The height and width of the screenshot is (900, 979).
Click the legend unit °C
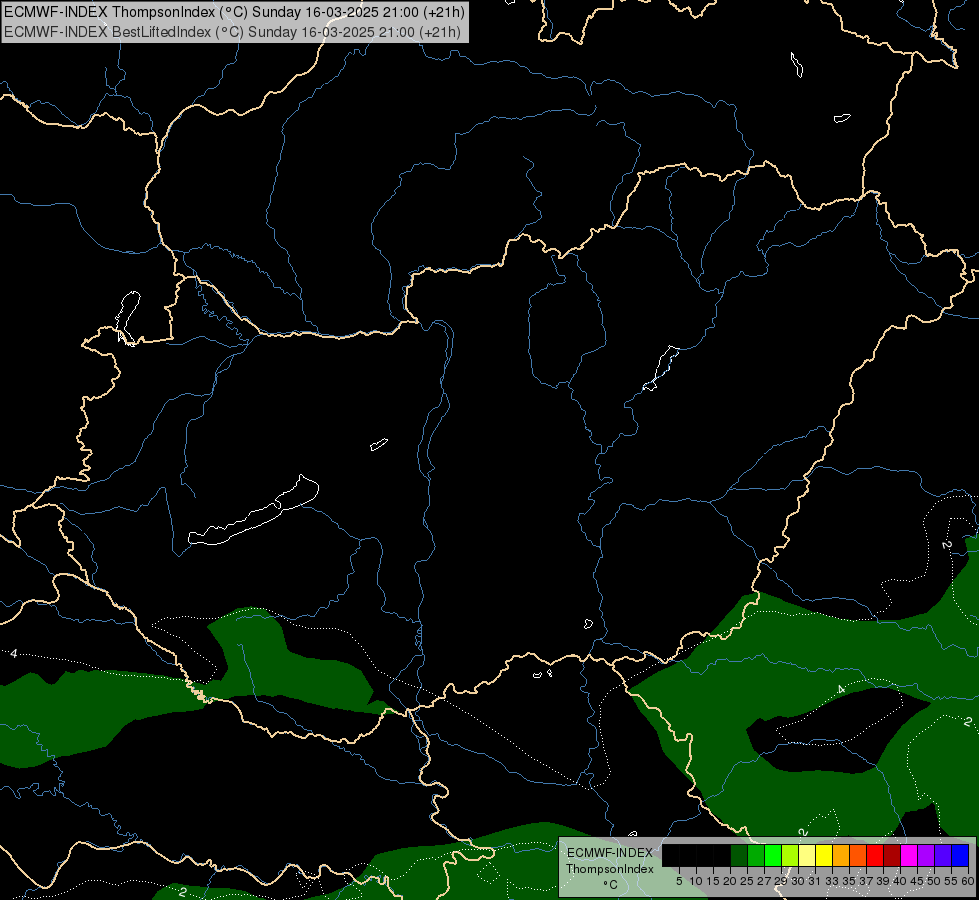[x=611, y=884]
